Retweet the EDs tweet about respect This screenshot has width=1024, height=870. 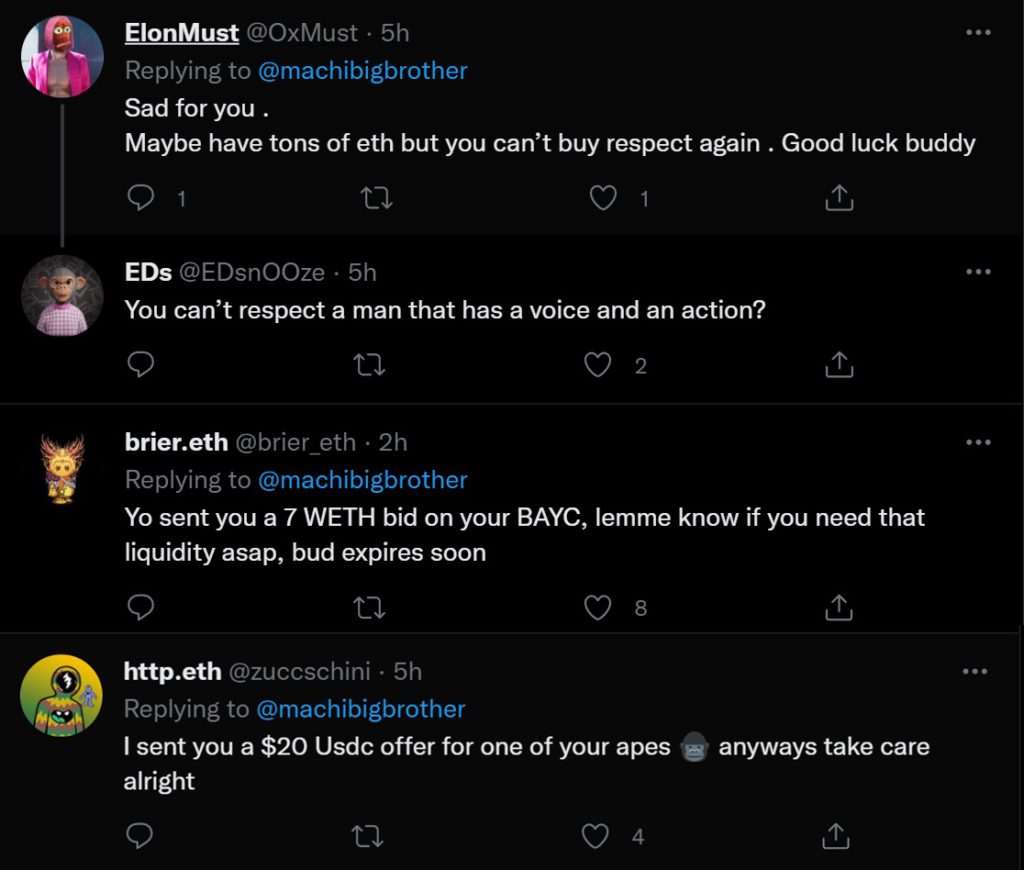pos(370,365)
